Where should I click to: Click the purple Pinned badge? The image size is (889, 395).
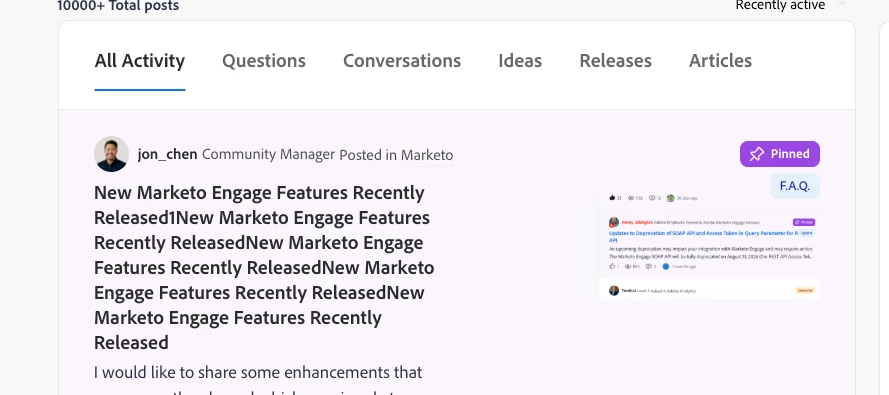point(780,154)
